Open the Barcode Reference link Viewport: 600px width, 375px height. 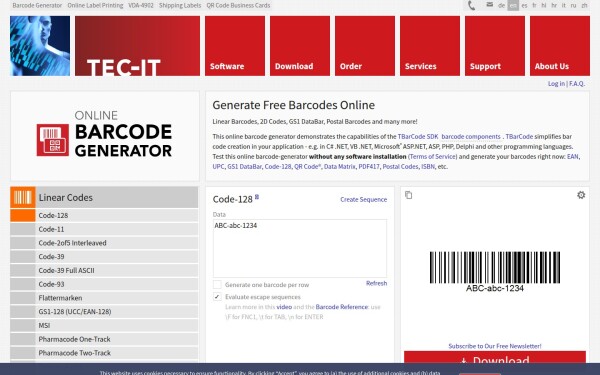342,307
